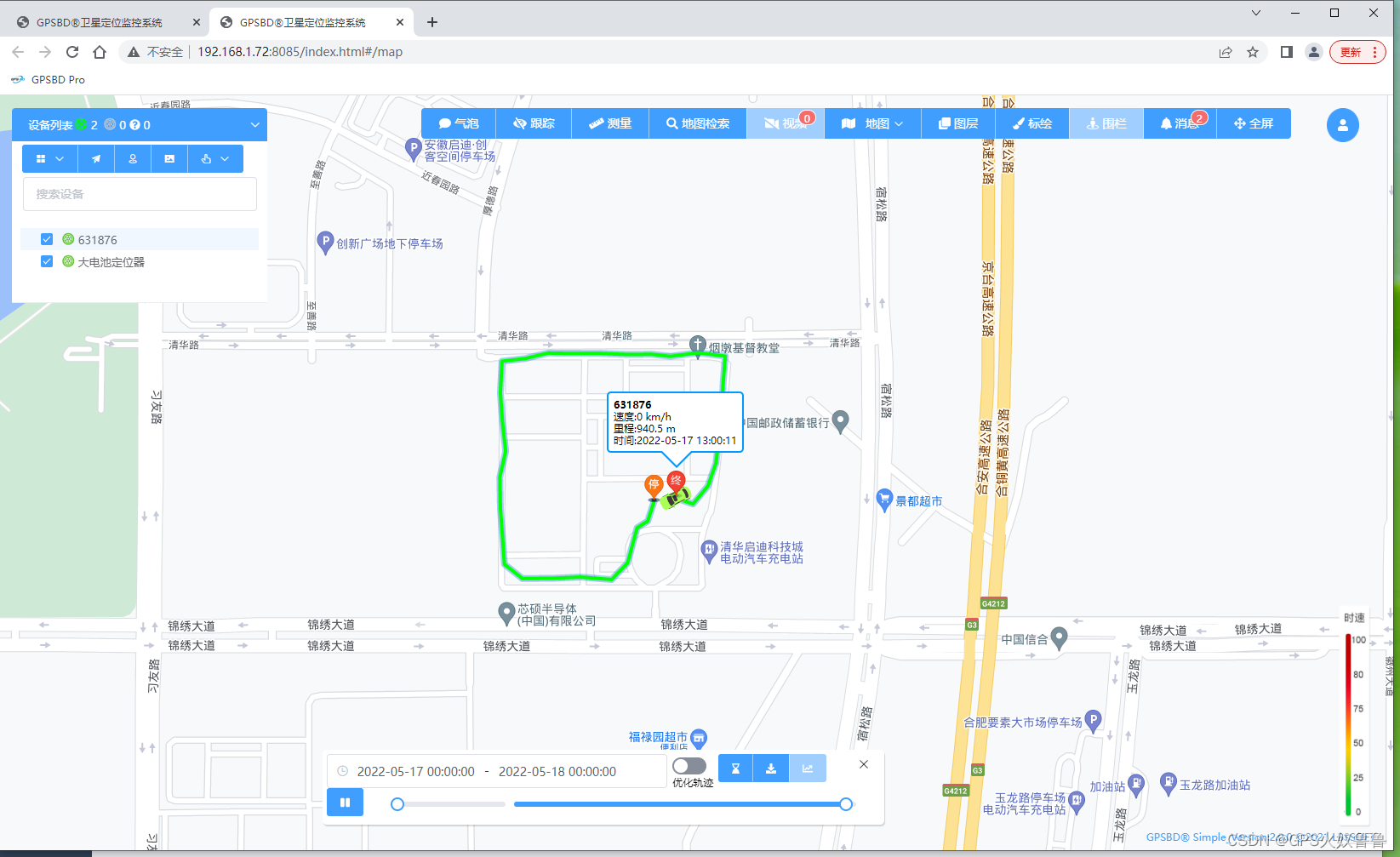The width and height of the screenshot is (1400, 857).
Task: Enter 全屏 fullscreen mode
Action: click(x=1254, y=123)
